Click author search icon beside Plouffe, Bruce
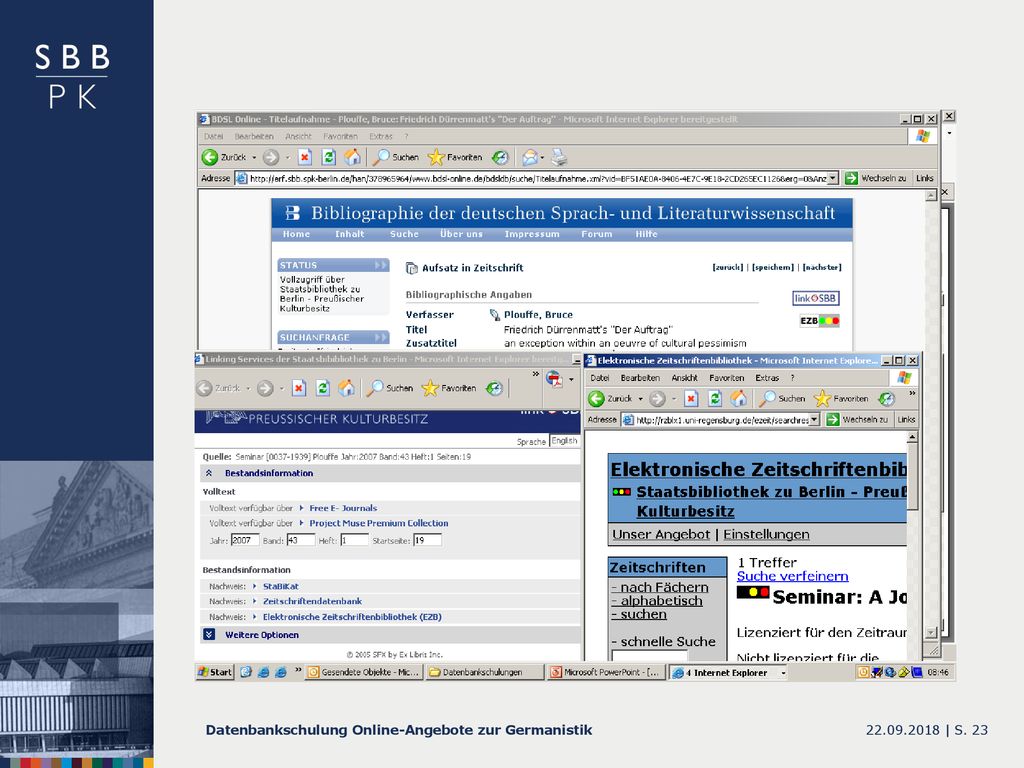 pyautogui.click(x=494, y=315)
